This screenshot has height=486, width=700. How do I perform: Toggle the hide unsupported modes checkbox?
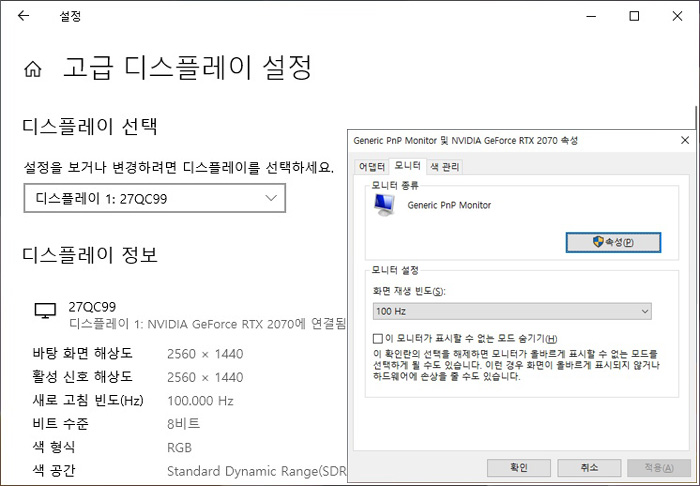click(378, 339)
